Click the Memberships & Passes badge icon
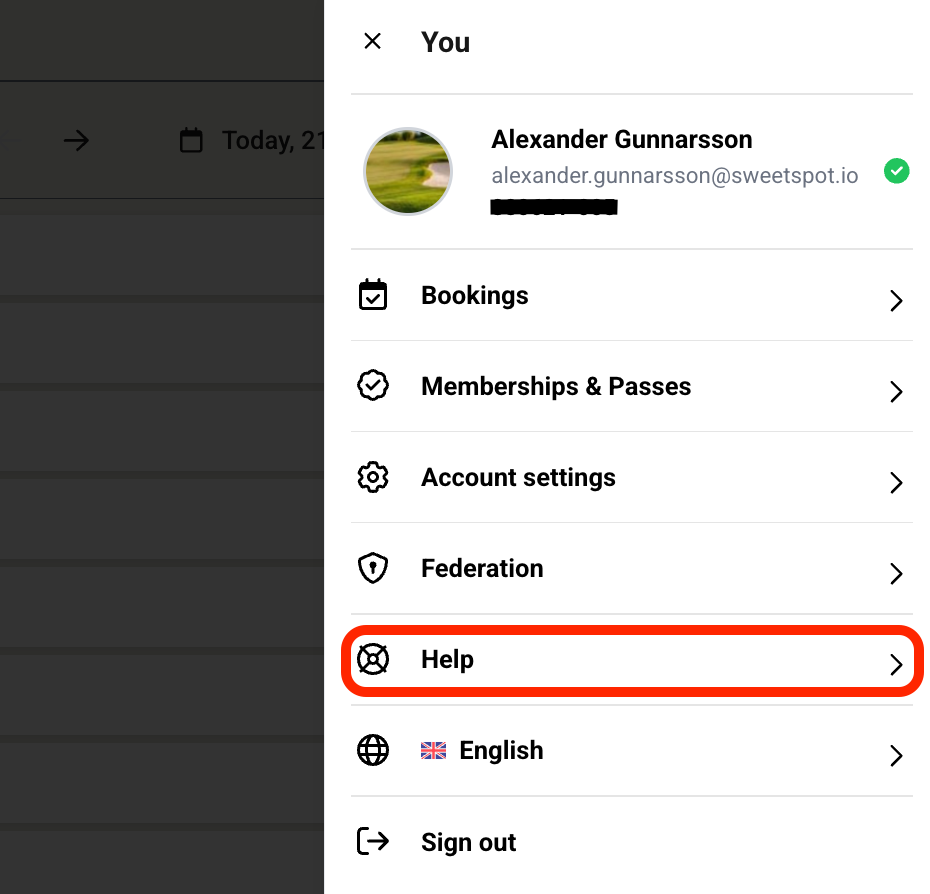This screenshot has height=894, width=930. 373,387
